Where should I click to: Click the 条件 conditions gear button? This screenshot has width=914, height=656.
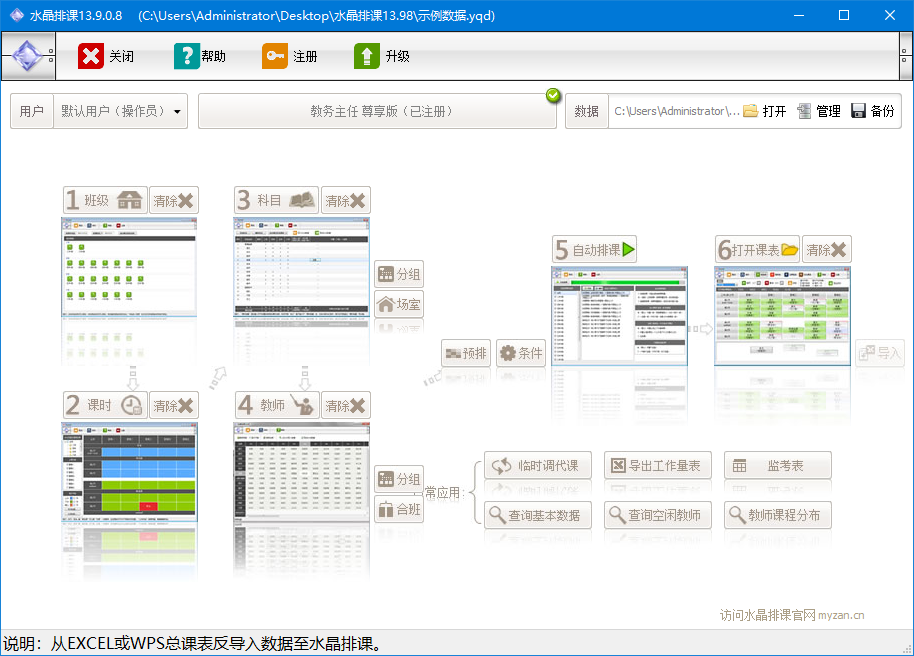(x=521, y=353)
